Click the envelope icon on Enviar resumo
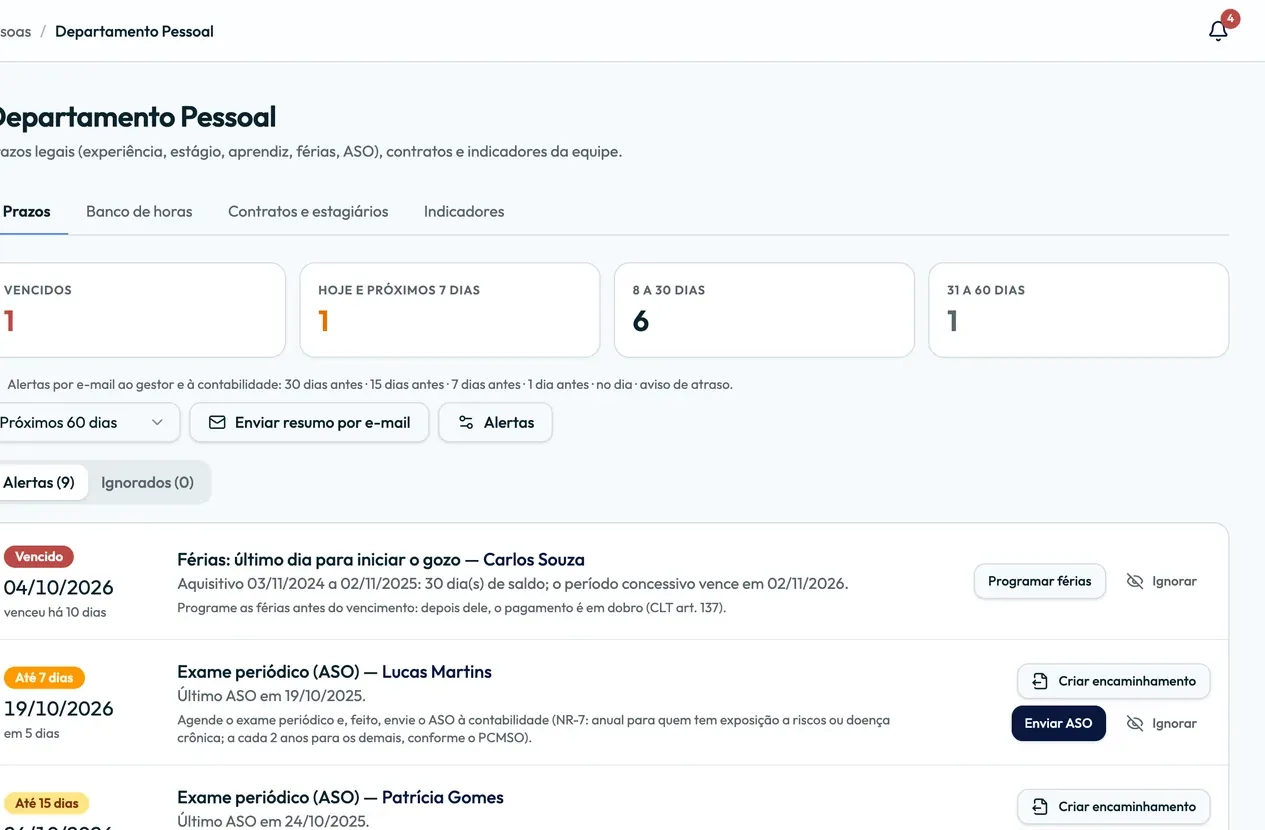Image resolution: width=1265 pixels, height=830 pixels. (217, 423)
